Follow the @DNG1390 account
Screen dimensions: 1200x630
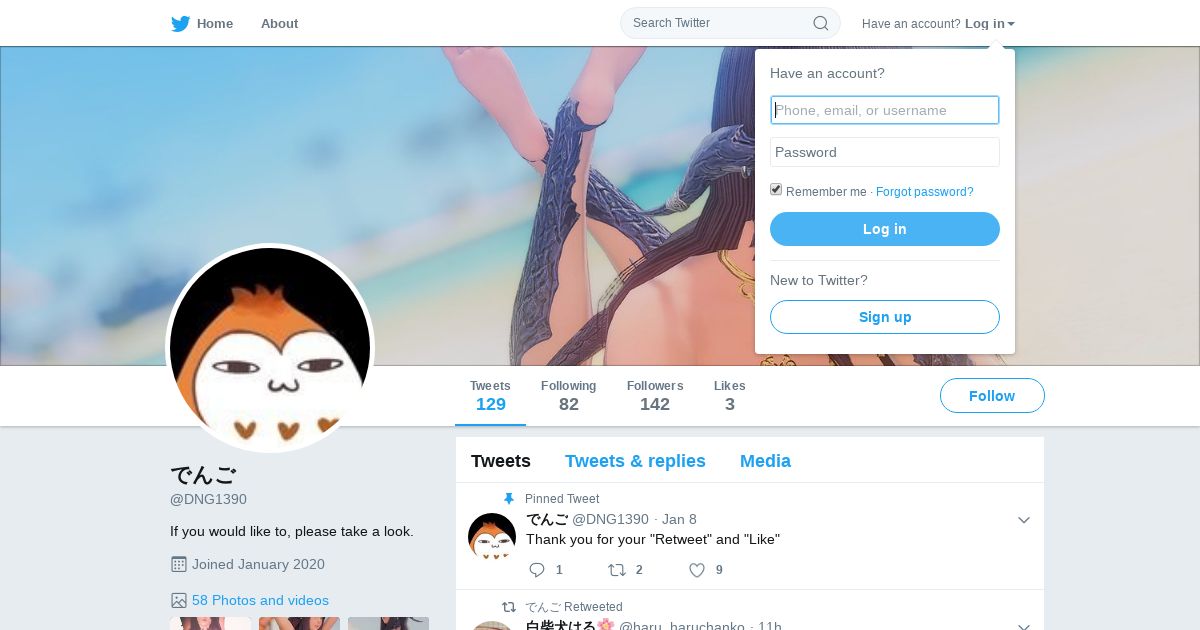point(992,396)
